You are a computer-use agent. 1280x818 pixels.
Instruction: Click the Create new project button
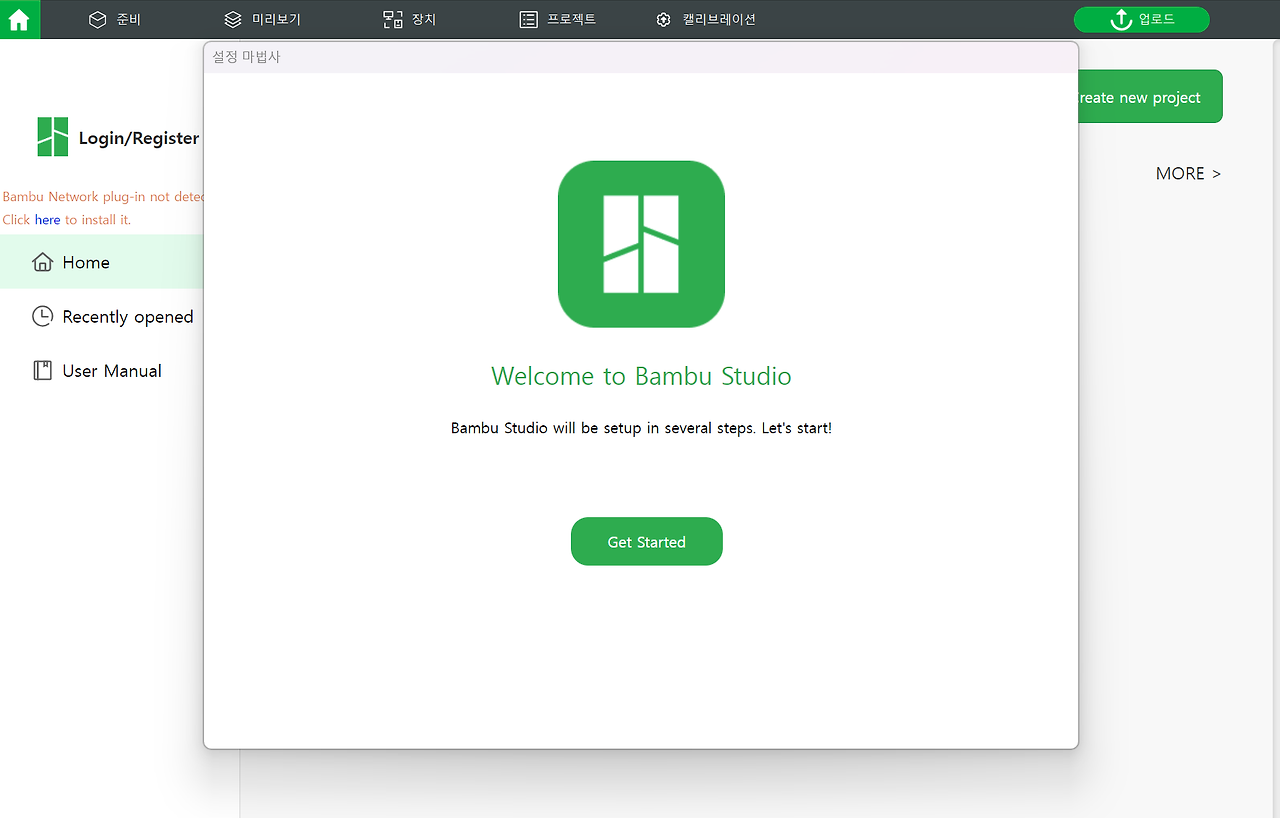(x=1150, y=96)
